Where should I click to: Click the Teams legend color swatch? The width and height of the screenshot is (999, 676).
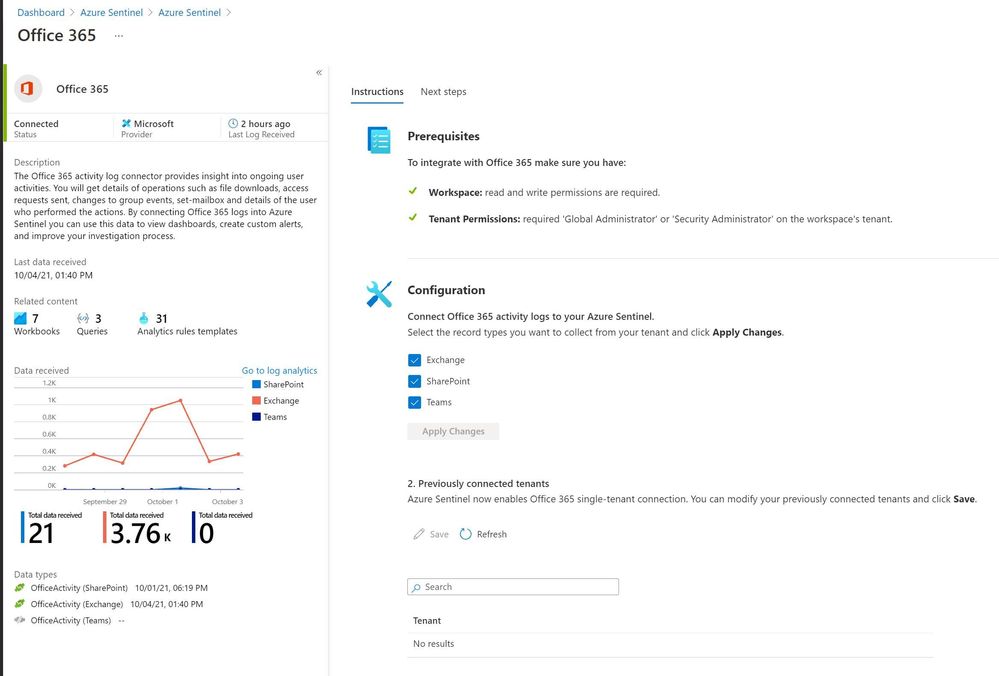click(x=256, y=417)
